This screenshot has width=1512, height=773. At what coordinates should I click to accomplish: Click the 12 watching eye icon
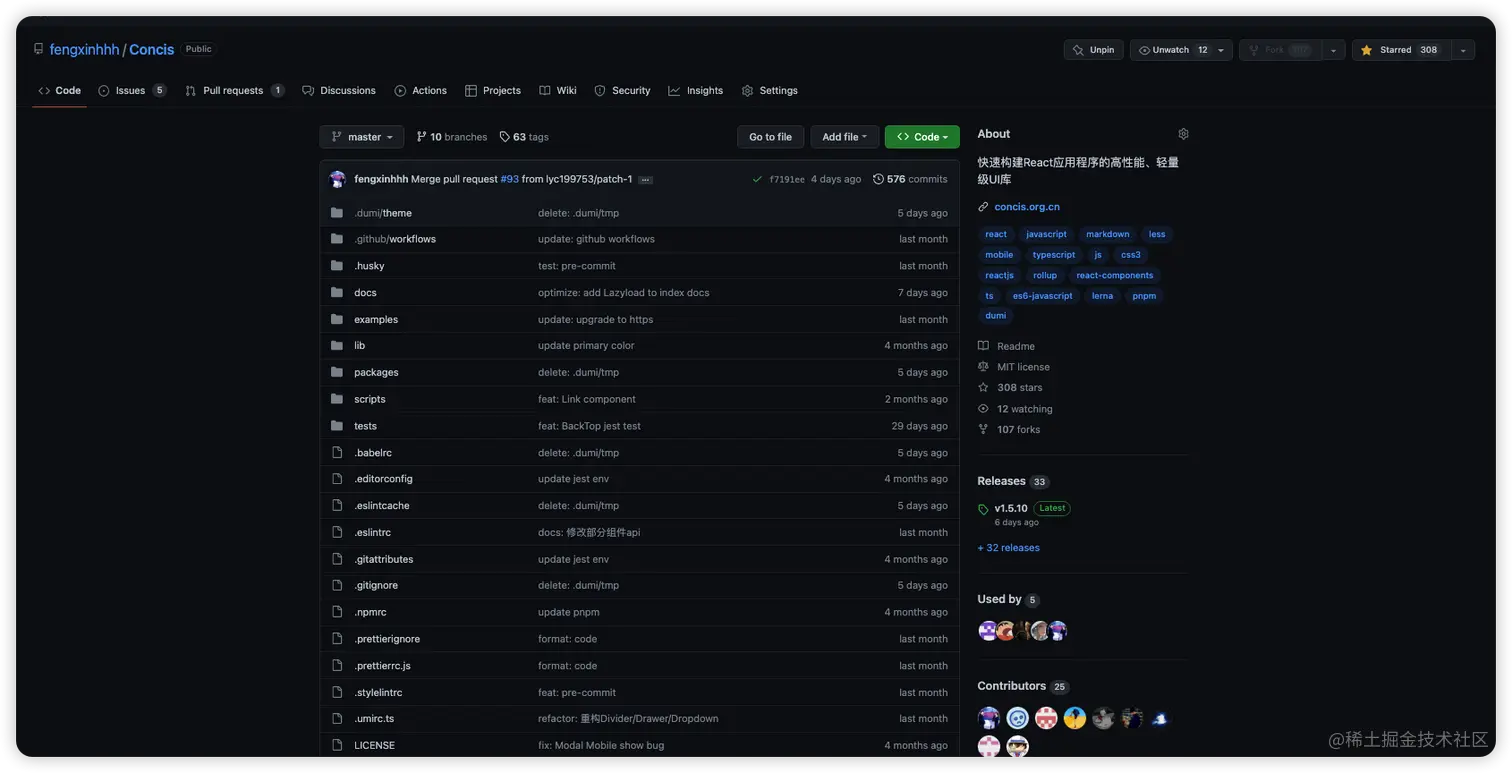[983, 408]
